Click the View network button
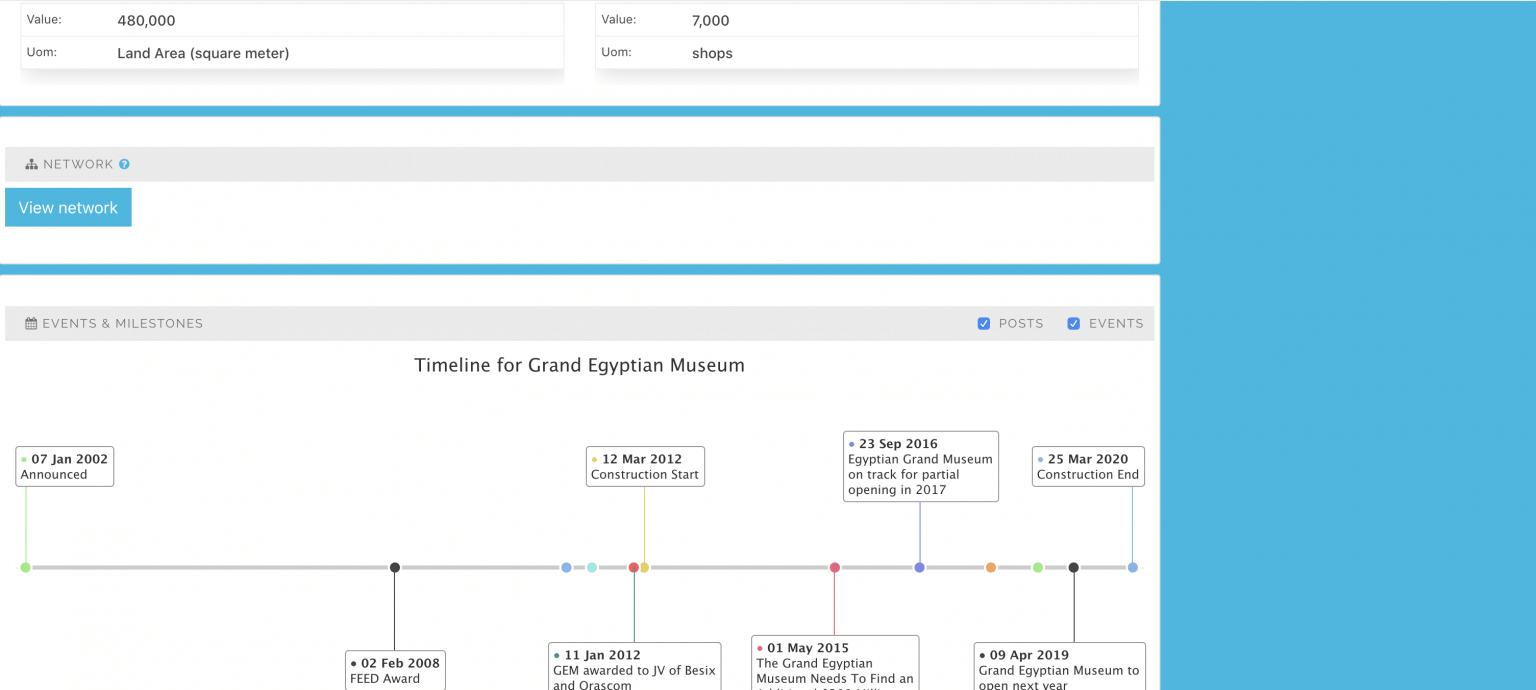 pos(68,207)
